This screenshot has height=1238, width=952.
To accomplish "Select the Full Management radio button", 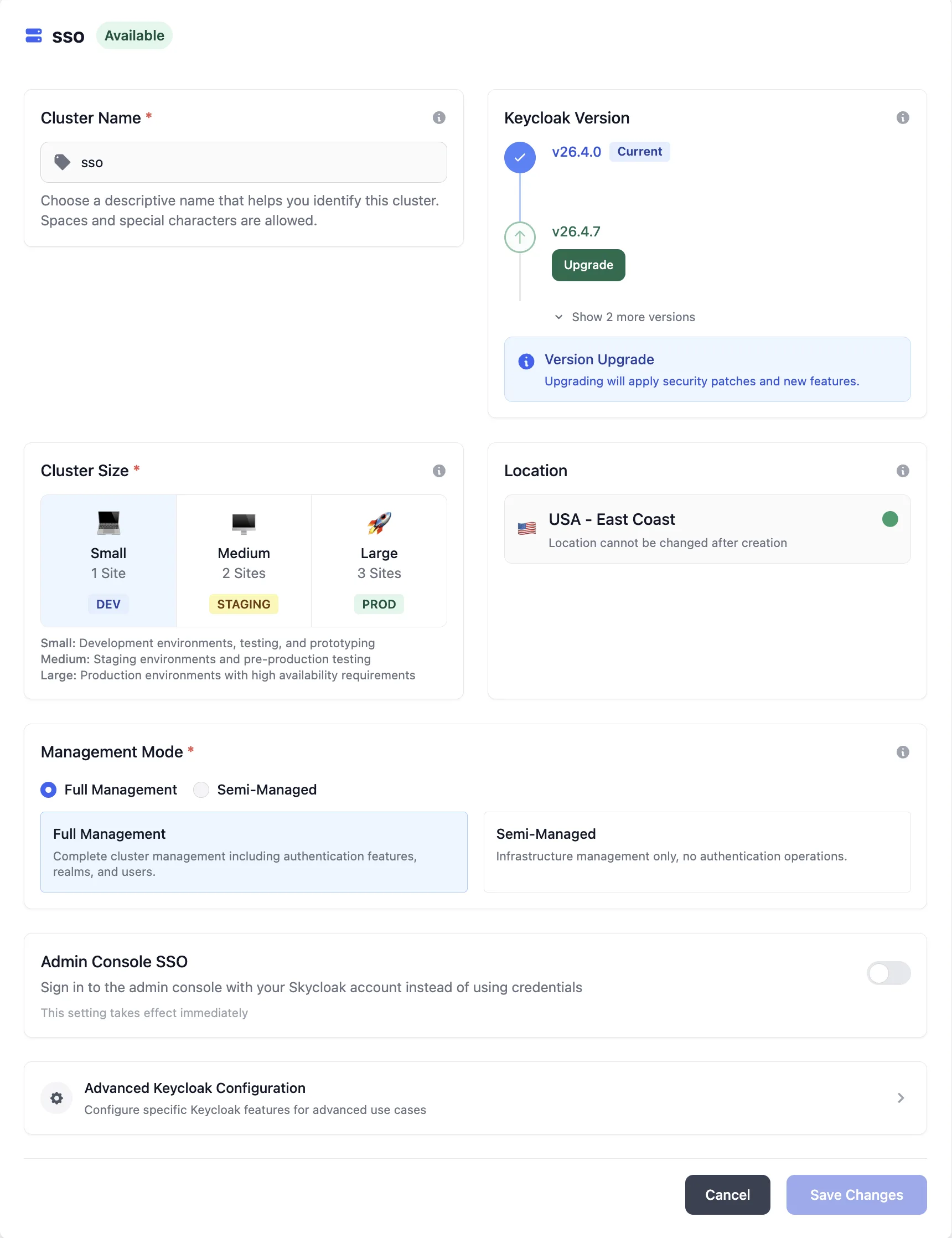I will point(48,790).
